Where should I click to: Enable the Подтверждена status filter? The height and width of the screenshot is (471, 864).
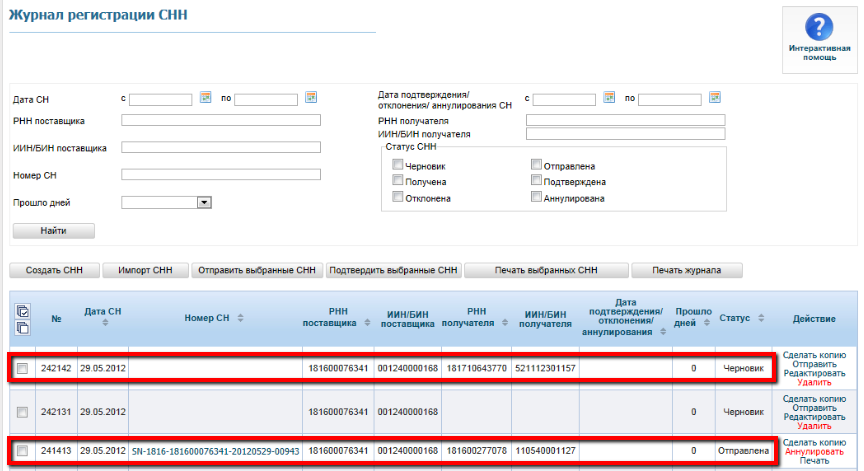coord(537,182)
